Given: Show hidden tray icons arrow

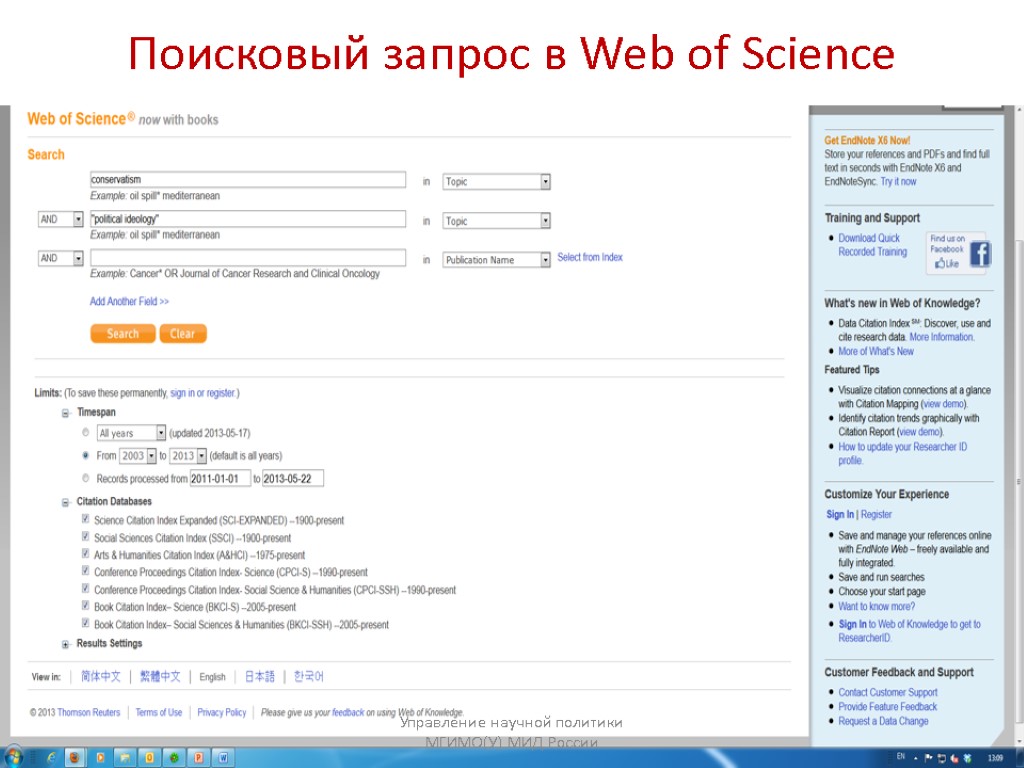Looking at the screenshot, I should [916, 758].
